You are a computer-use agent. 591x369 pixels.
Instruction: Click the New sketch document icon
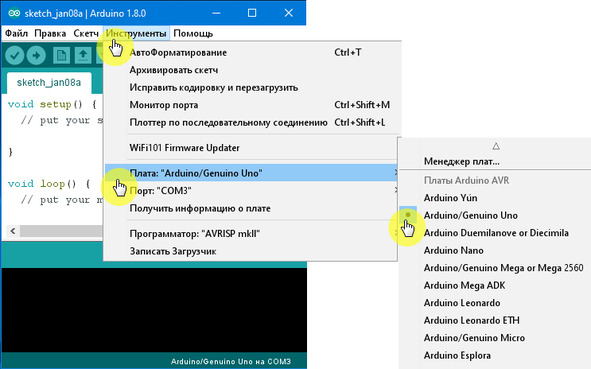[x=61, y=56]
